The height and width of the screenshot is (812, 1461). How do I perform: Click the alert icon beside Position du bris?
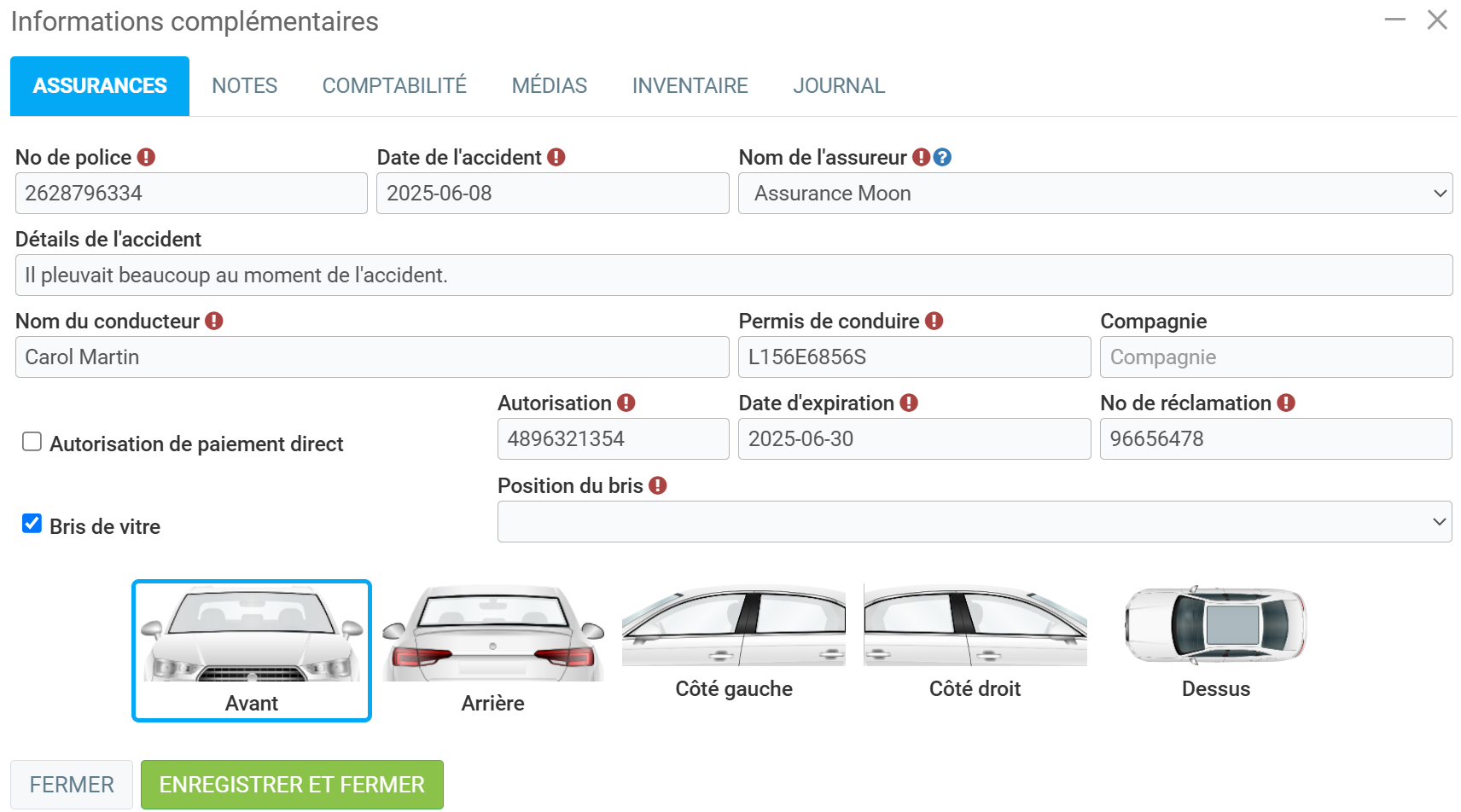pyautogui.click(x=657, y=485)
